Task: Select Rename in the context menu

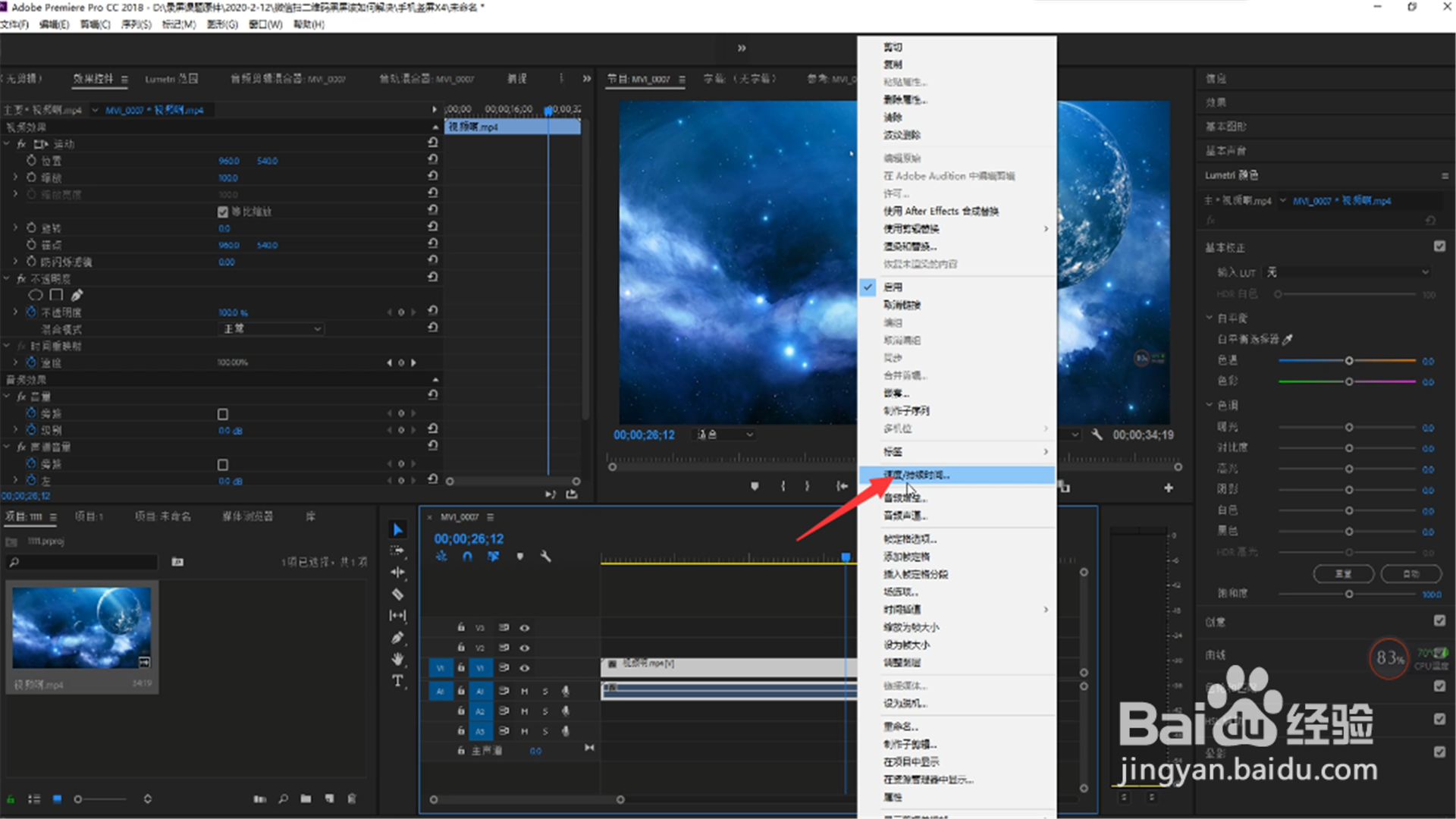Action: (900, 726)
